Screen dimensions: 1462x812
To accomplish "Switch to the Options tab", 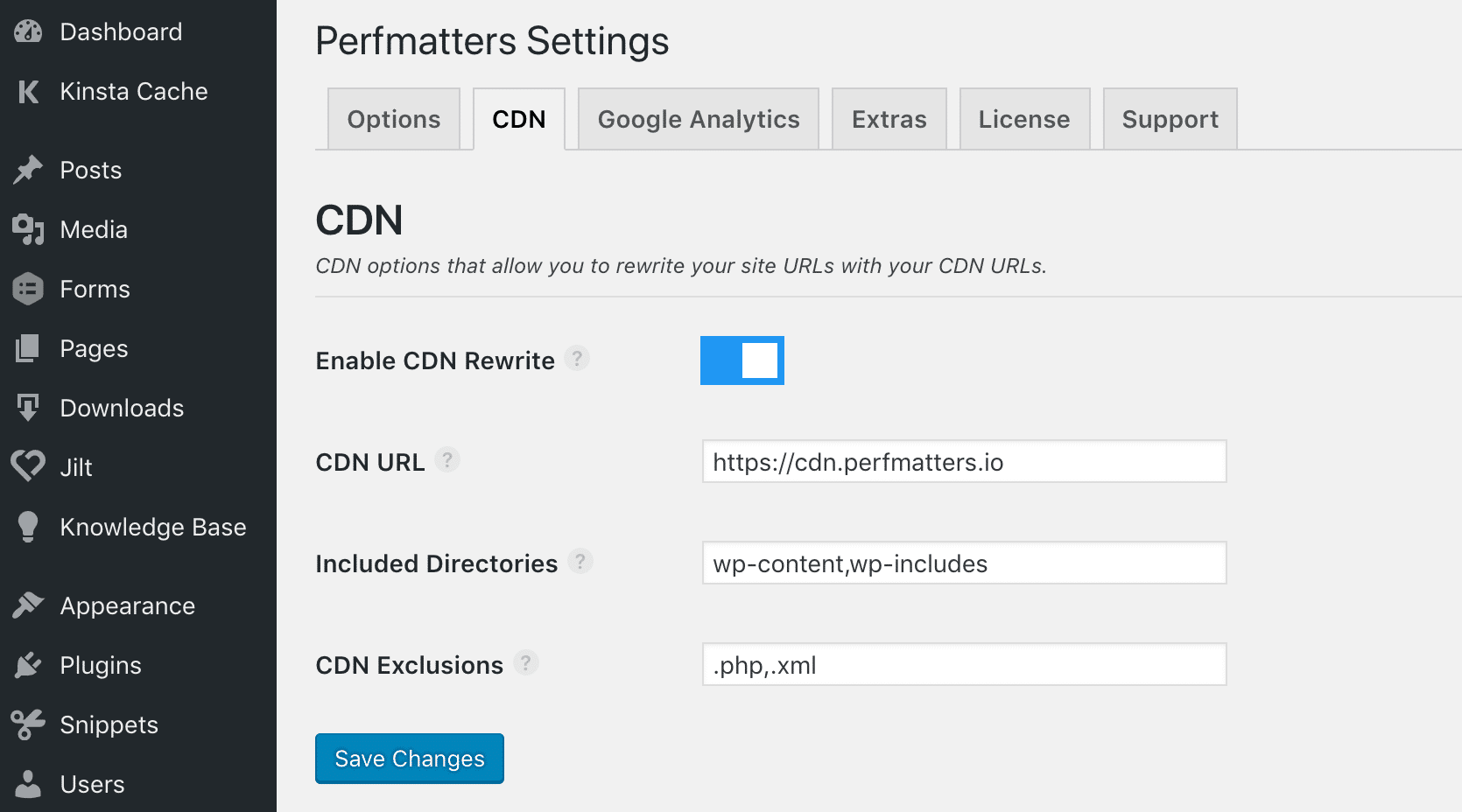I will [393, 119].
